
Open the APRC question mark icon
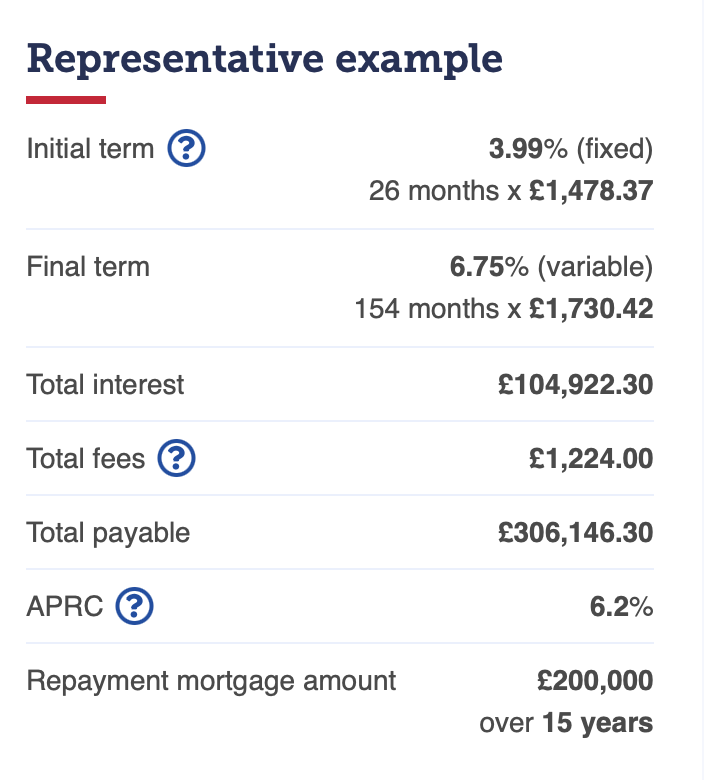[134, 606]
